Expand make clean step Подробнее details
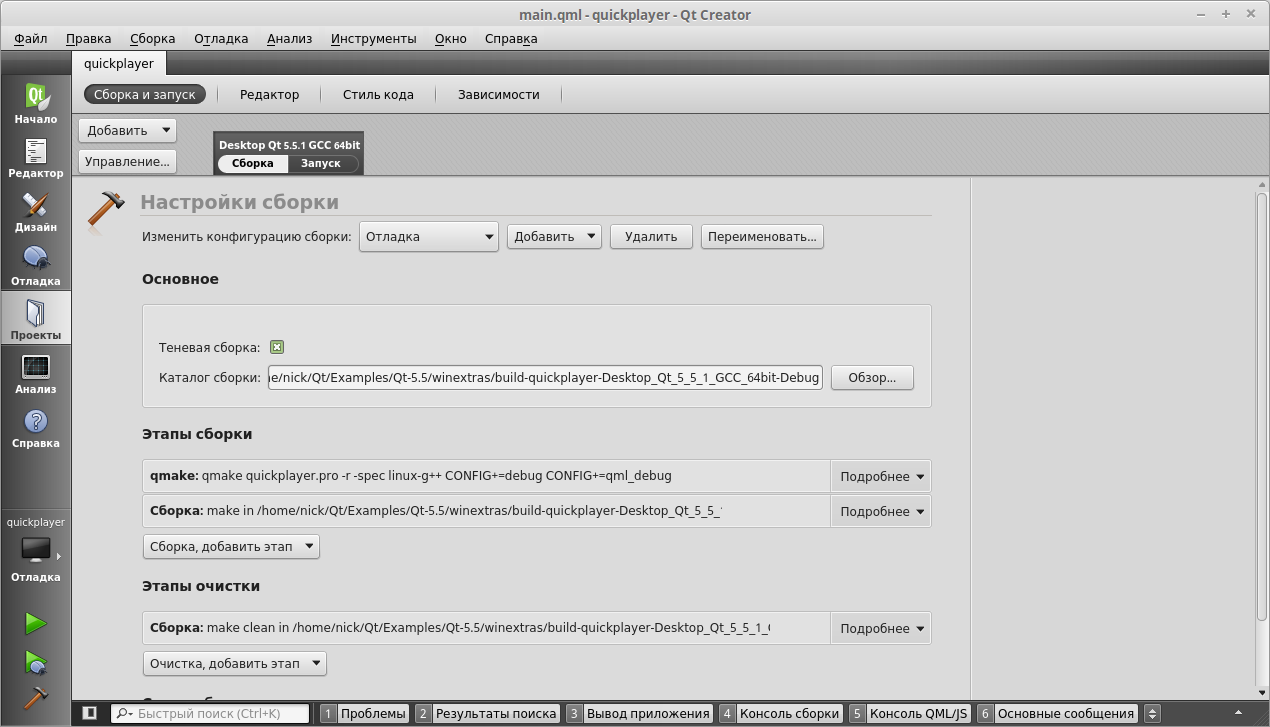Viewport: 1270px width, 727px height. 881,628
